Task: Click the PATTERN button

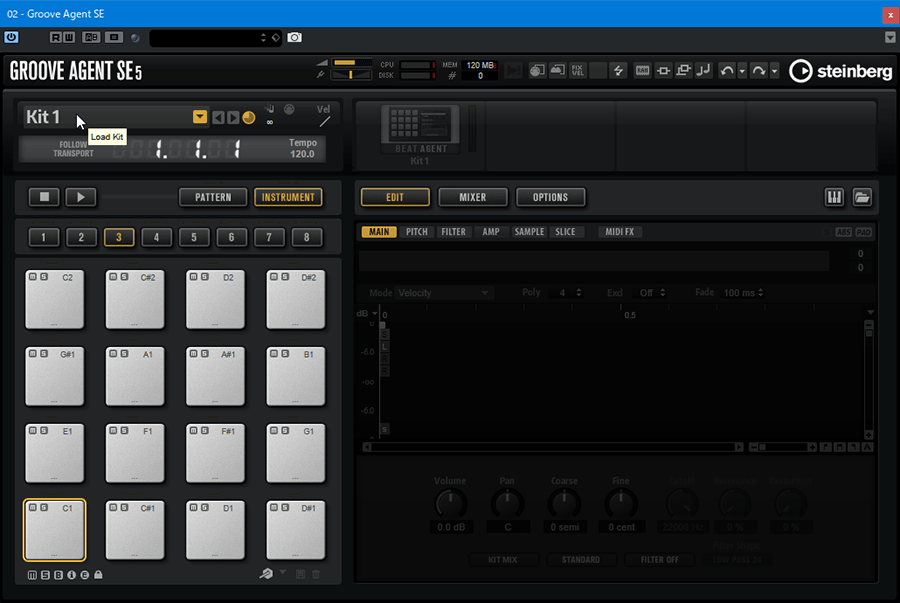Action: [213, 197]
